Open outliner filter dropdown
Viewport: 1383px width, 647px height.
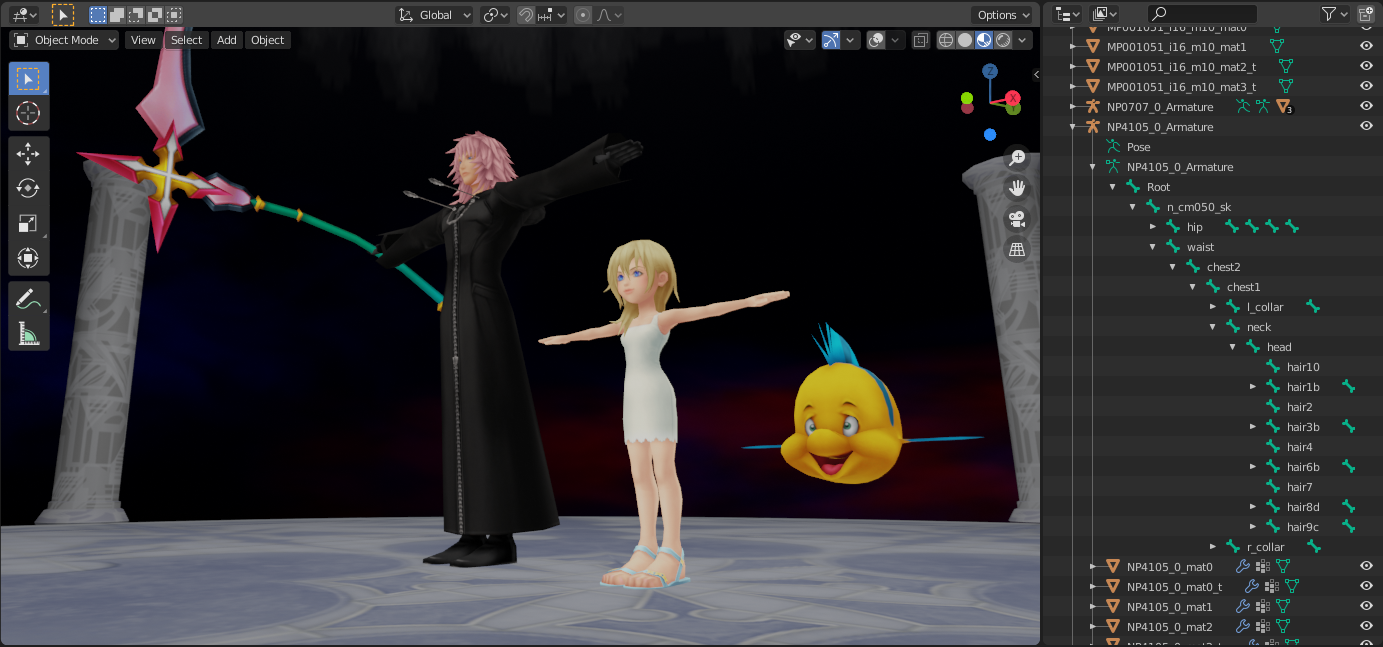coord(1335,14)
